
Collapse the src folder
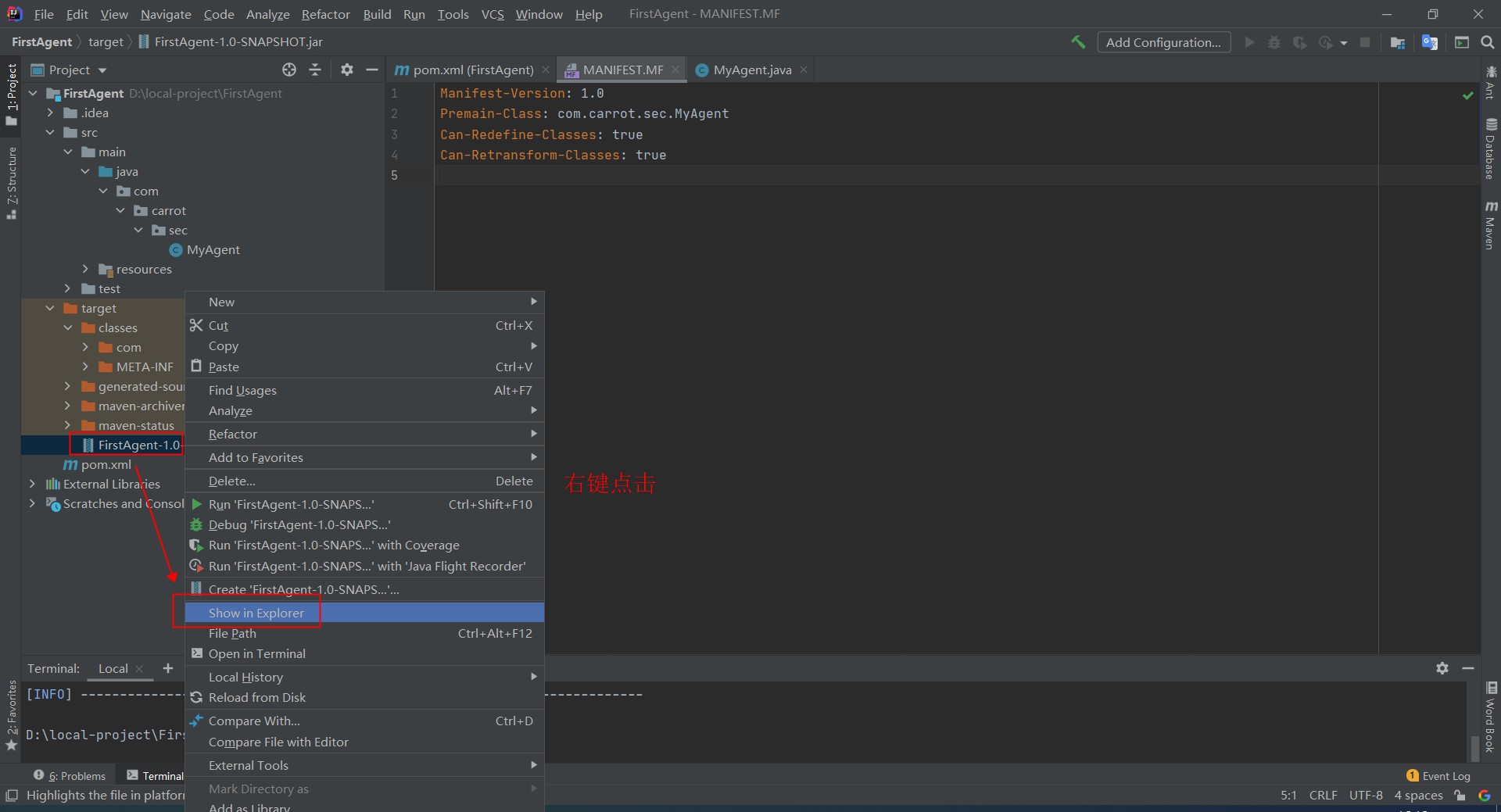pos(51,132)
